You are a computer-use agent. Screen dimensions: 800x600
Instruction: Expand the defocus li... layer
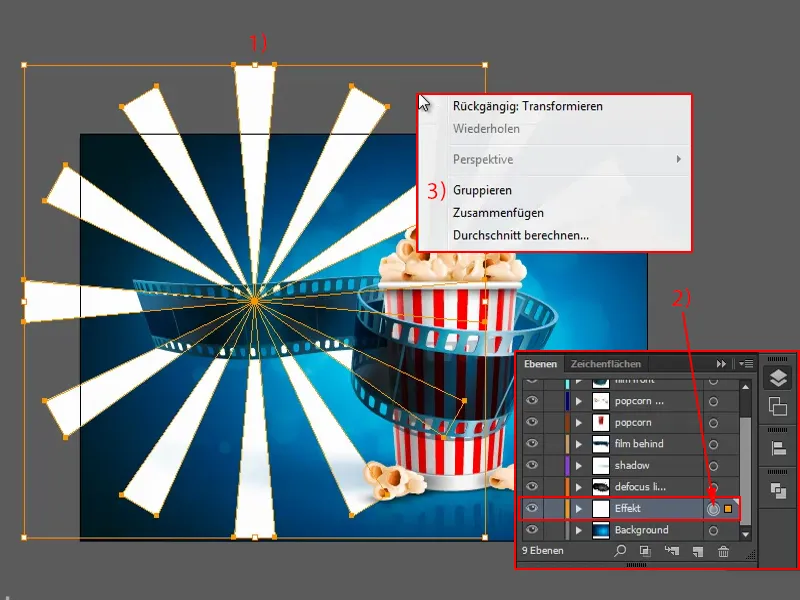pyautogui.click(x=579, y=487)
